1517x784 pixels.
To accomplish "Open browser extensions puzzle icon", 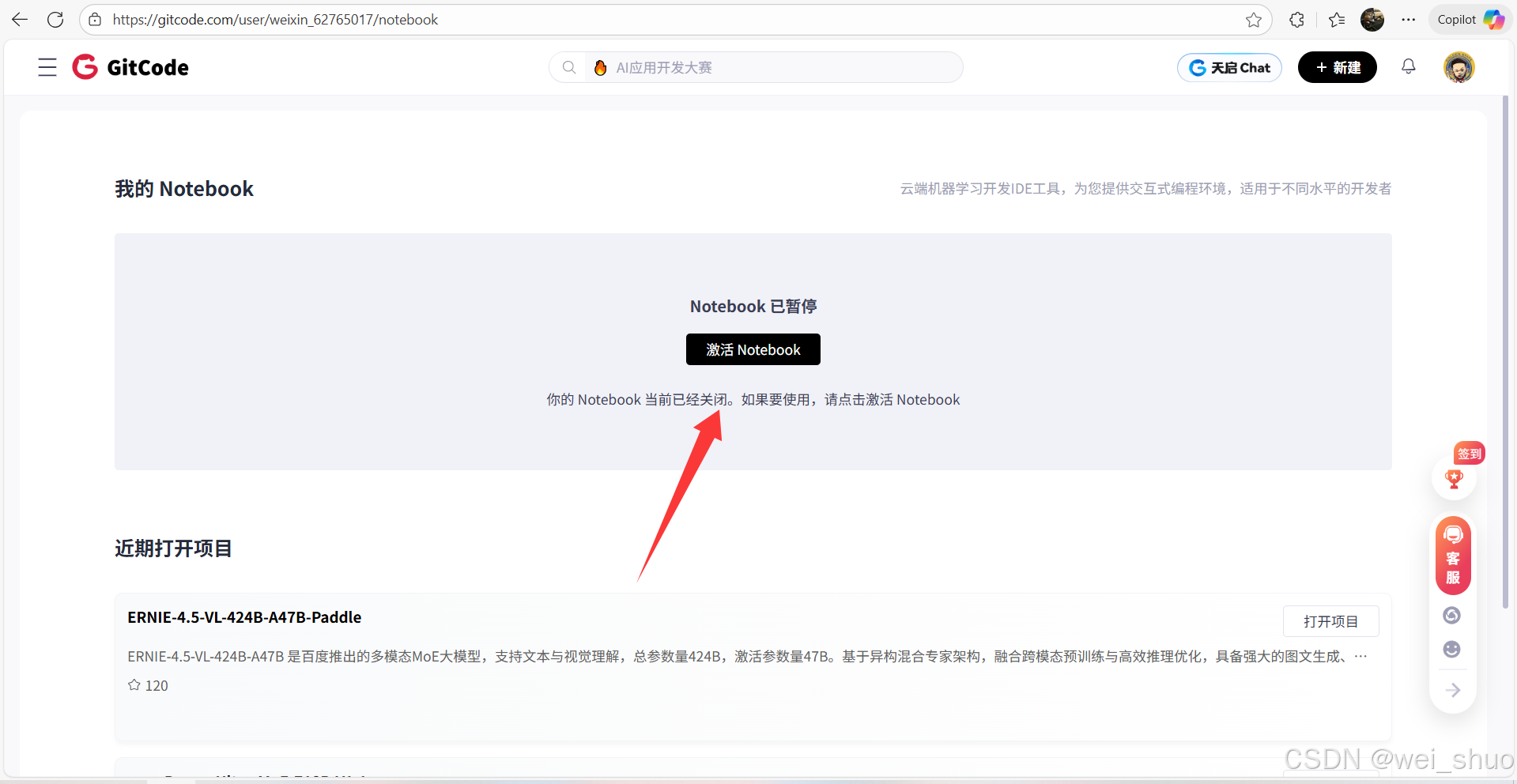I will (x=1296, y=20).
